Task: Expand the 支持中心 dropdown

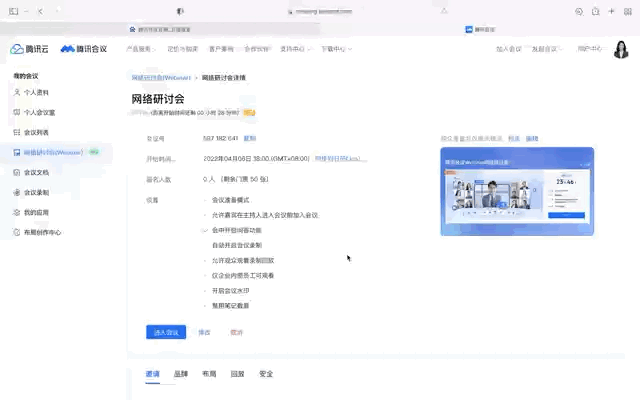Action: coord(295,49)
